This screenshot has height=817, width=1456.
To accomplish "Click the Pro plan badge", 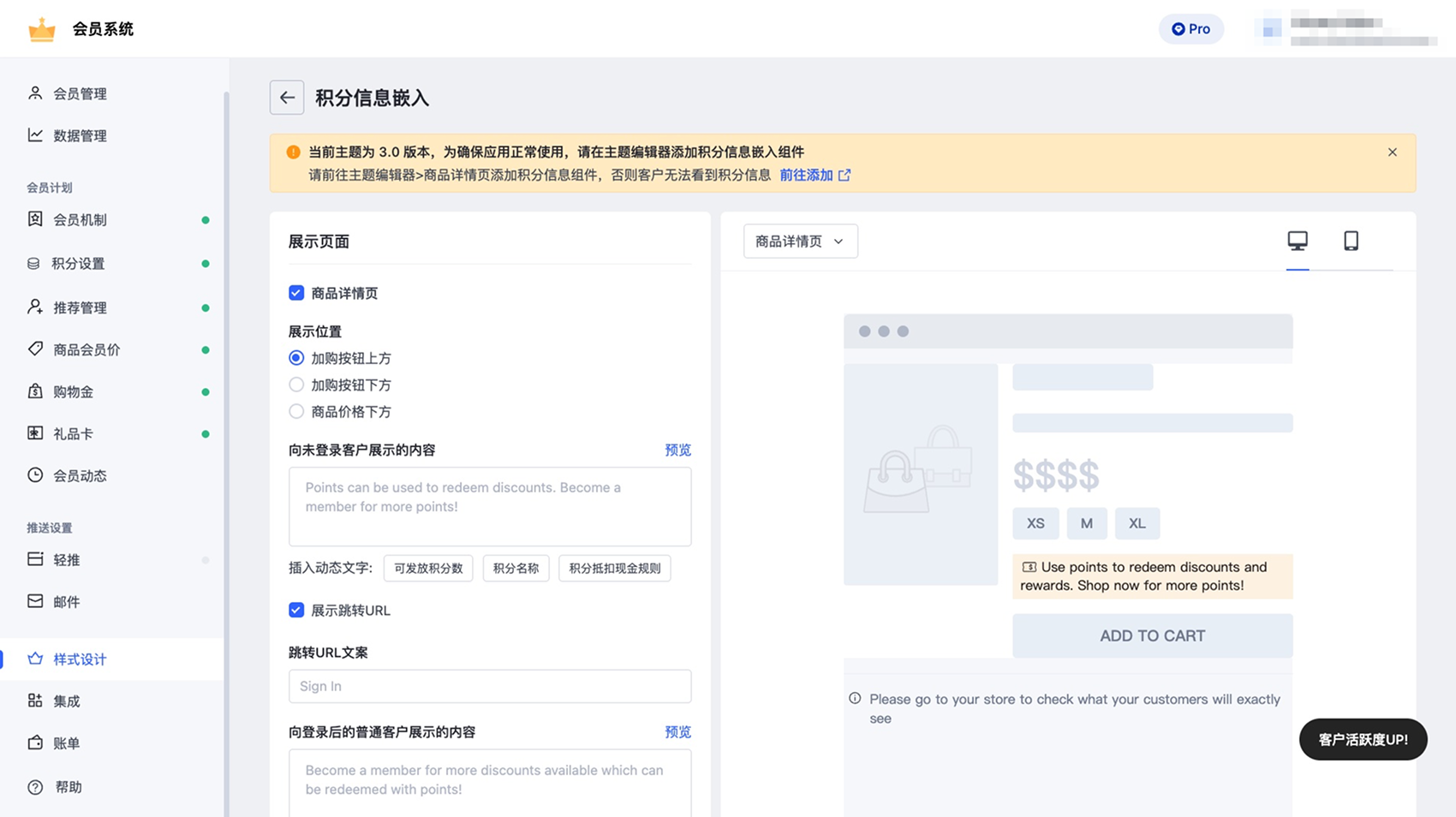I will coord(1190,29).
